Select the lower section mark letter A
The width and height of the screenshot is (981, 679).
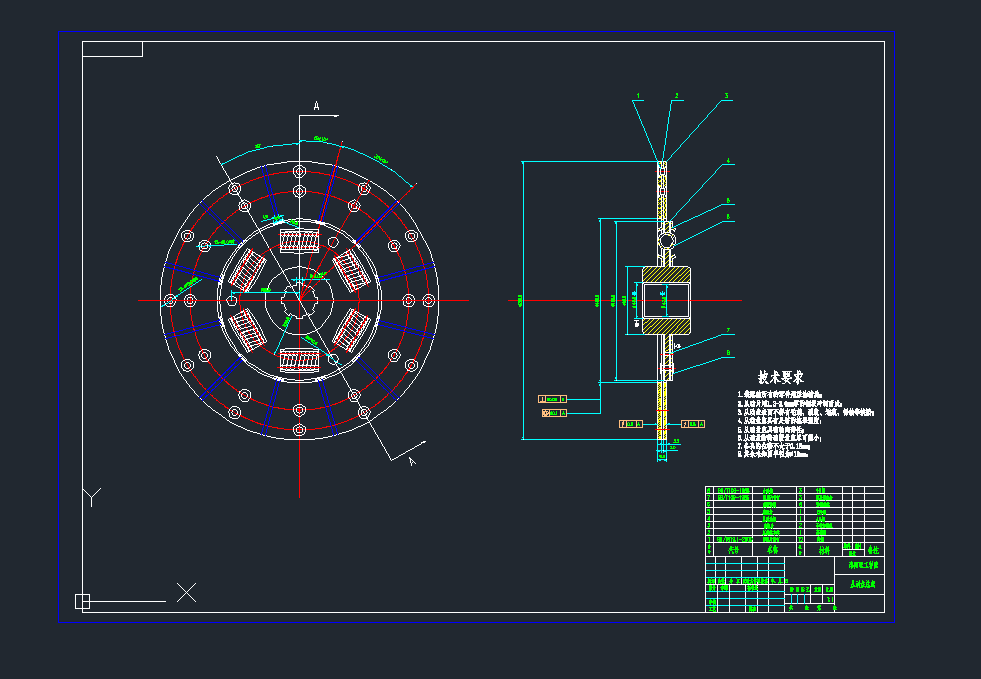point(411,461)
